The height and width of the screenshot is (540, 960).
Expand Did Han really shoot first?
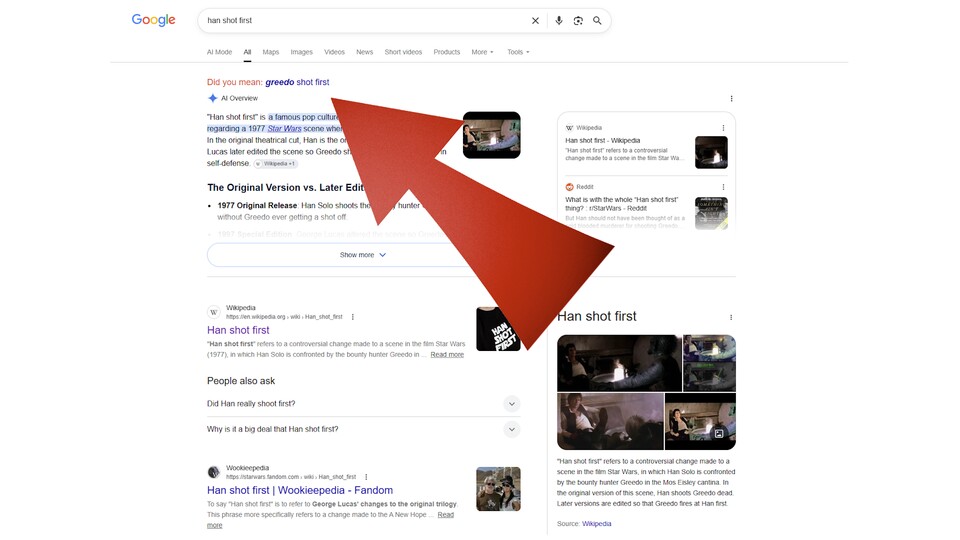363,403
